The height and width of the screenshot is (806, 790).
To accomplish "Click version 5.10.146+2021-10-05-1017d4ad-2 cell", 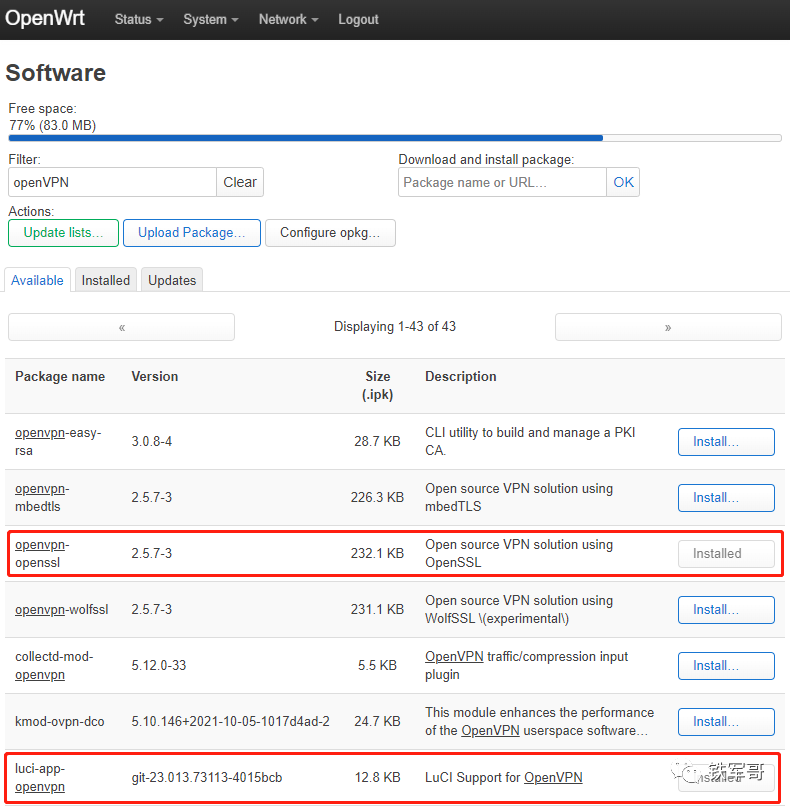I will click(x=230, y=722).
